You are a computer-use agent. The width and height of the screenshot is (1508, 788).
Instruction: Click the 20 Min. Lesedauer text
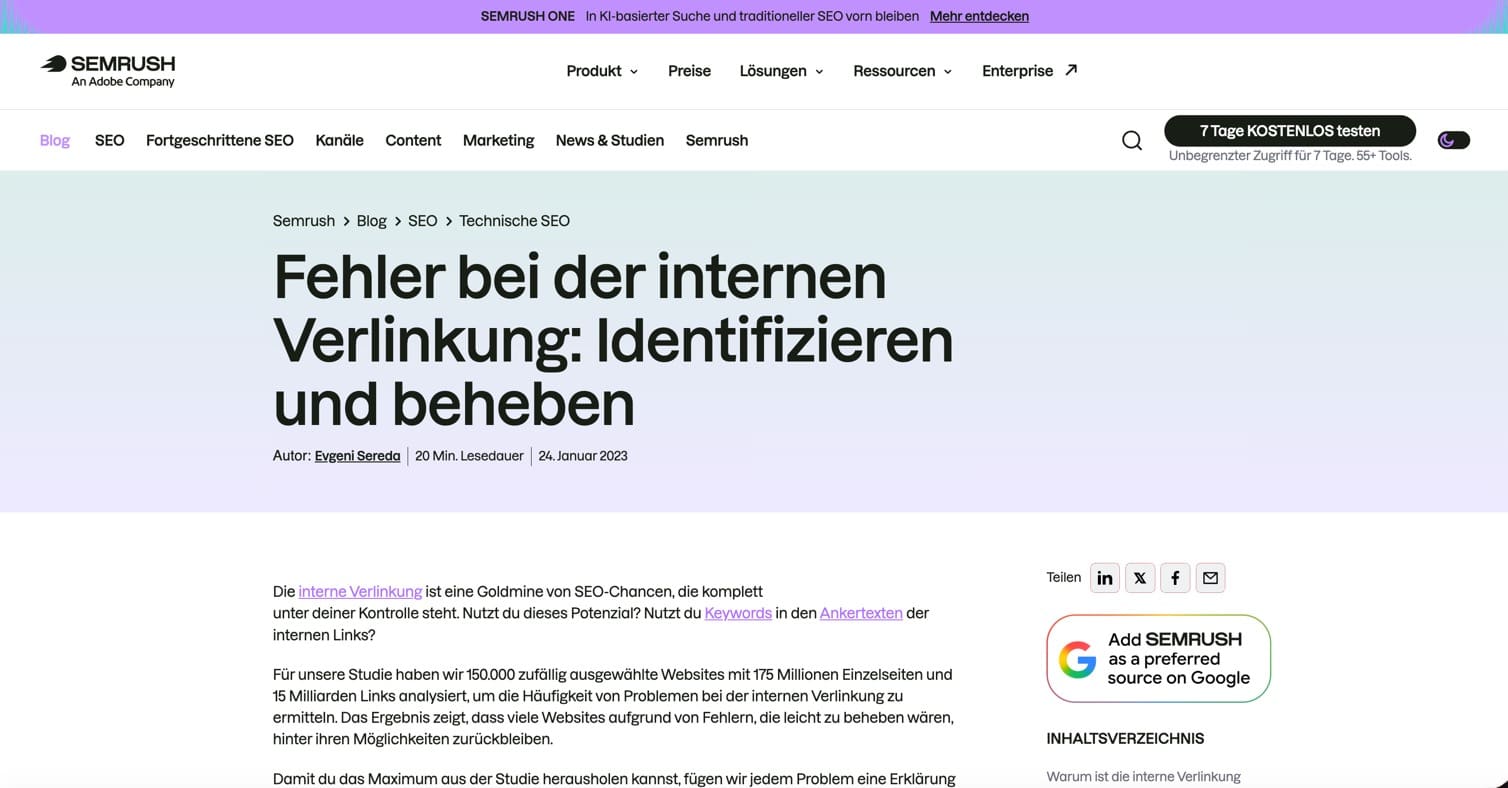click(x=469, y=456)
